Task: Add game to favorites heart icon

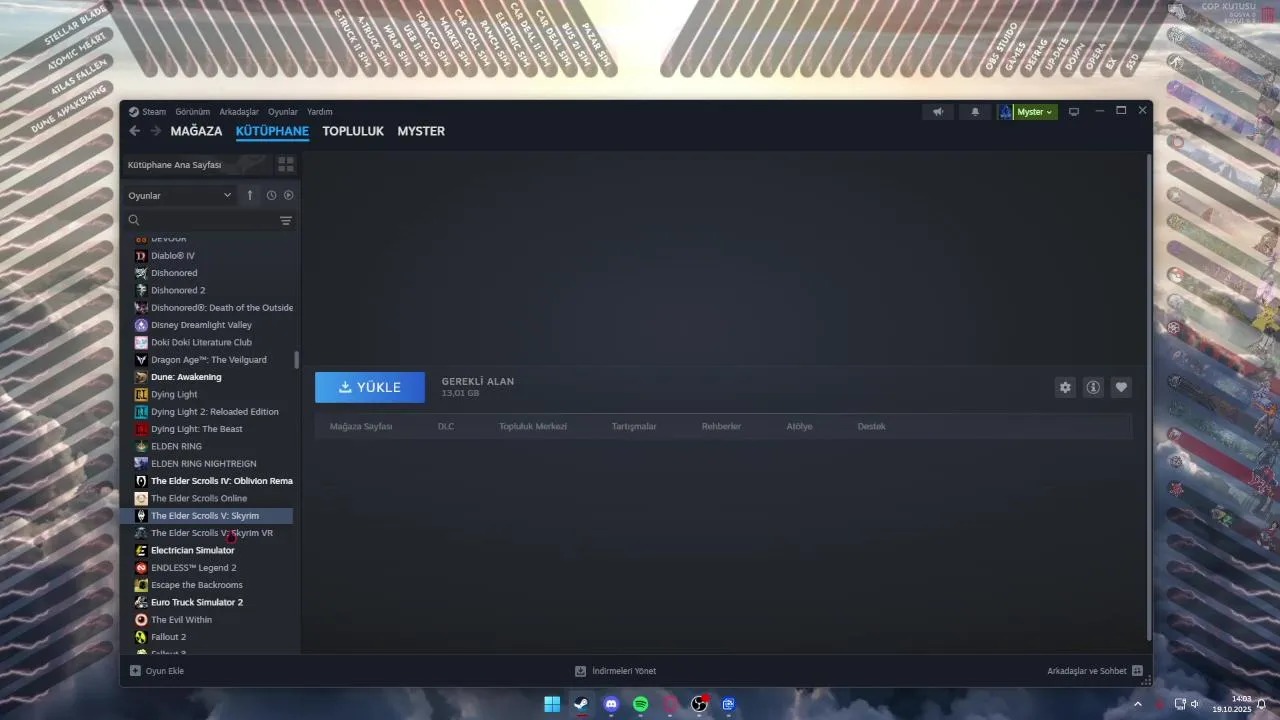Action: 1121,387
